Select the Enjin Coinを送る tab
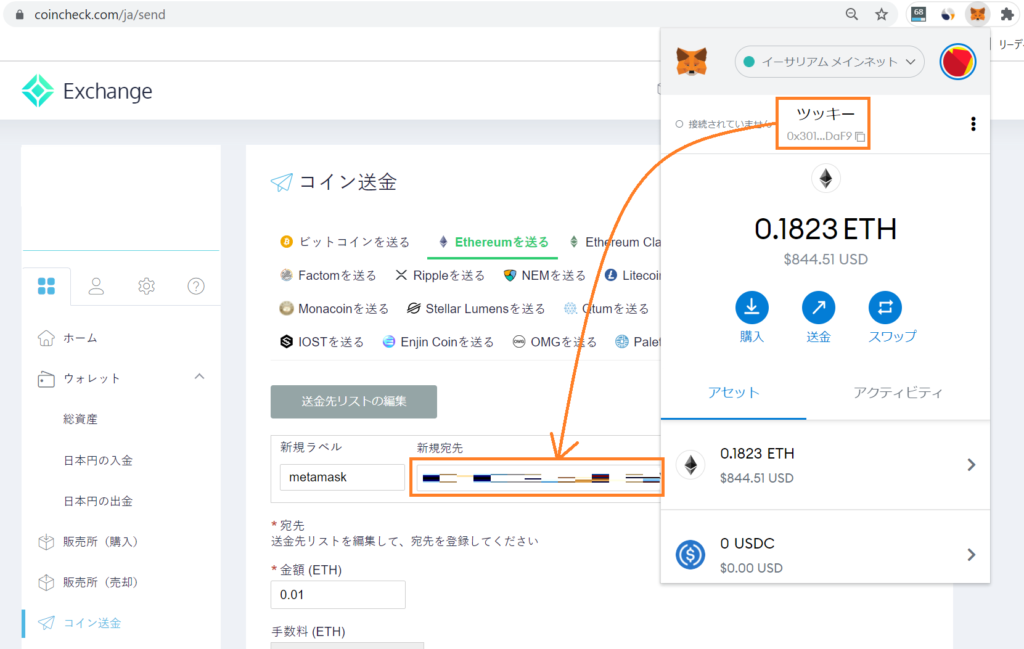 coord(438,342)
